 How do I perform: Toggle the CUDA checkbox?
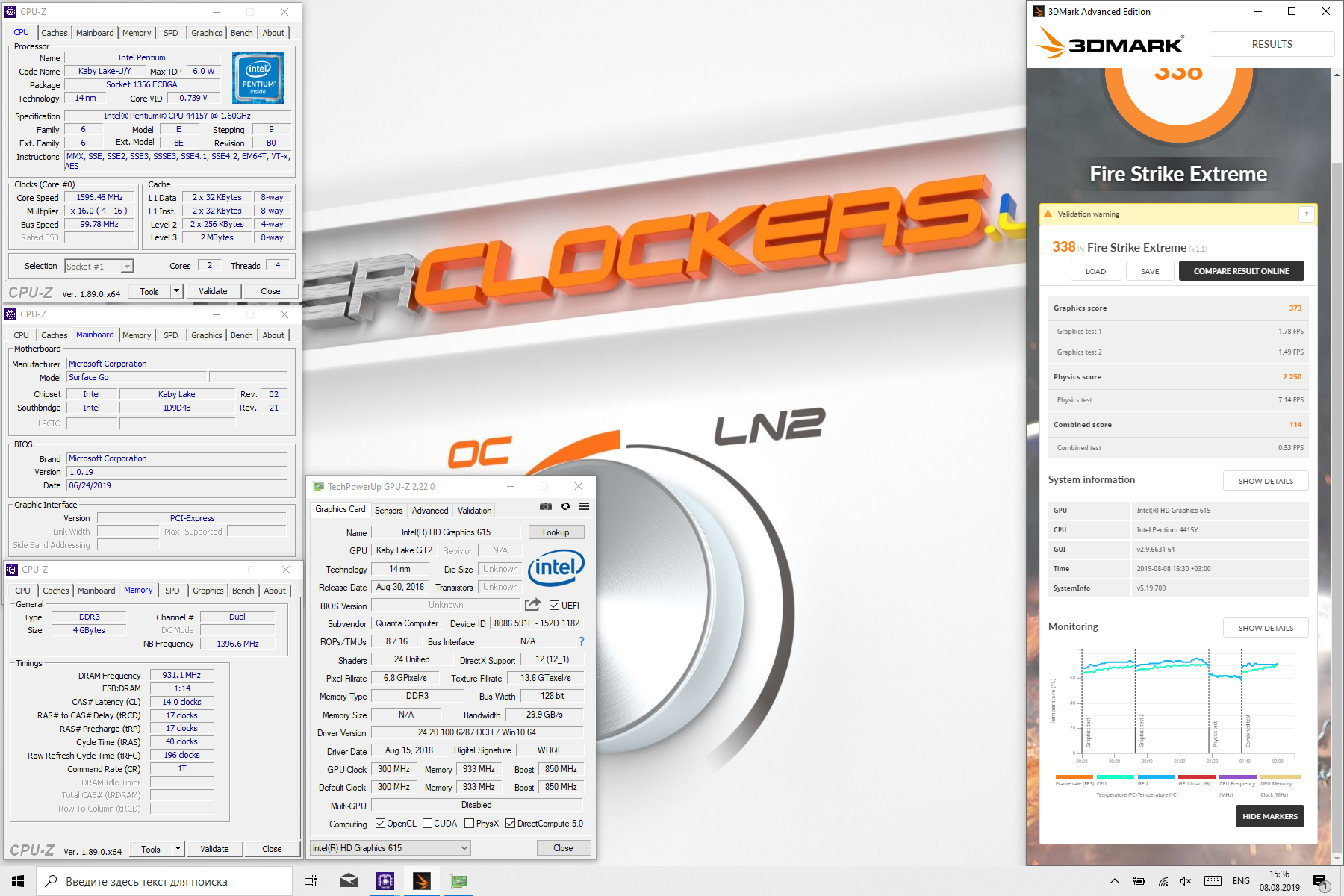[427, 824]
